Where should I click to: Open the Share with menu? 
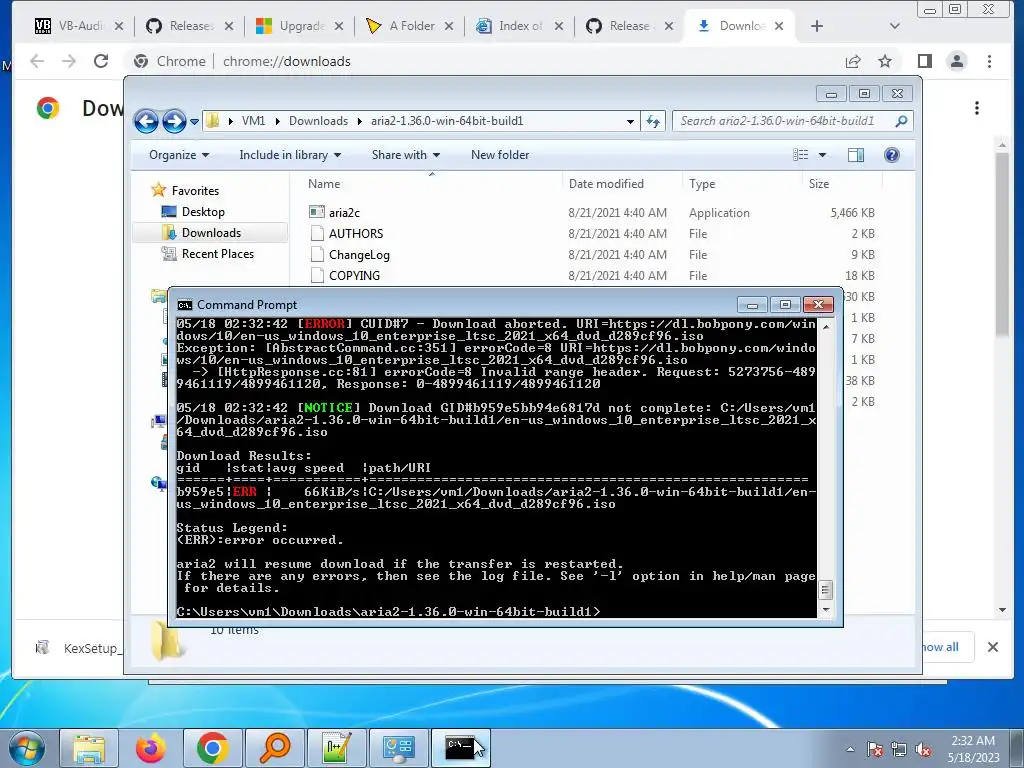pos(406,155)
